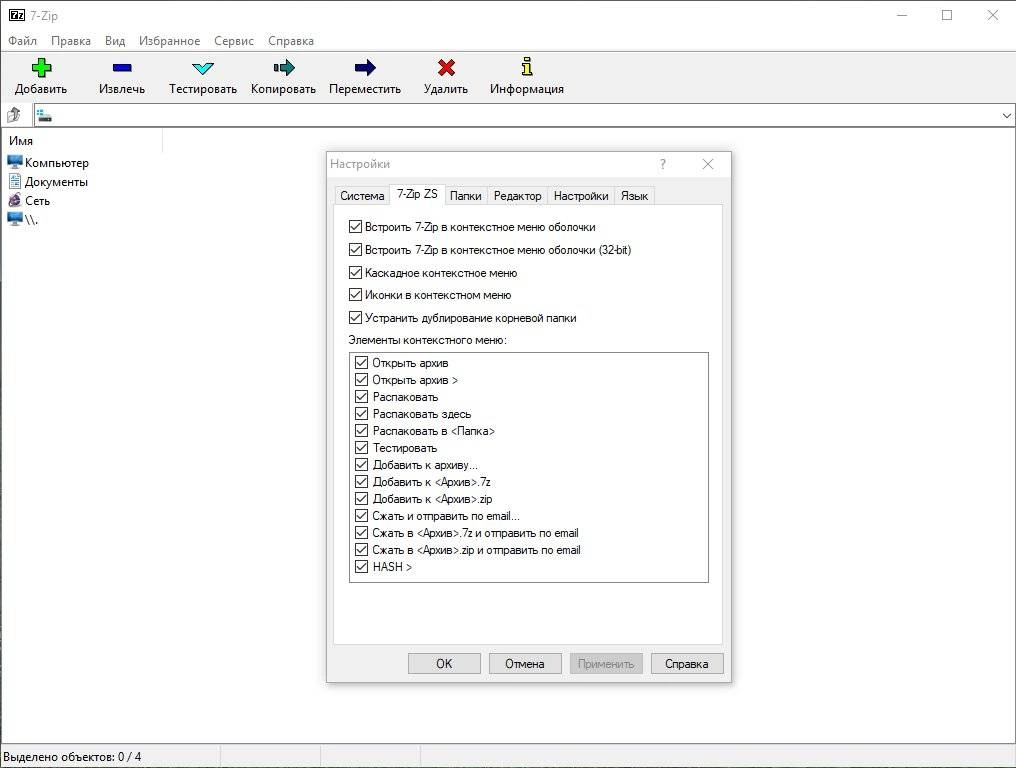Select the 7-Zip ZS tab
The height and width of the screenshot is (768, 1016).
point(417,194)
